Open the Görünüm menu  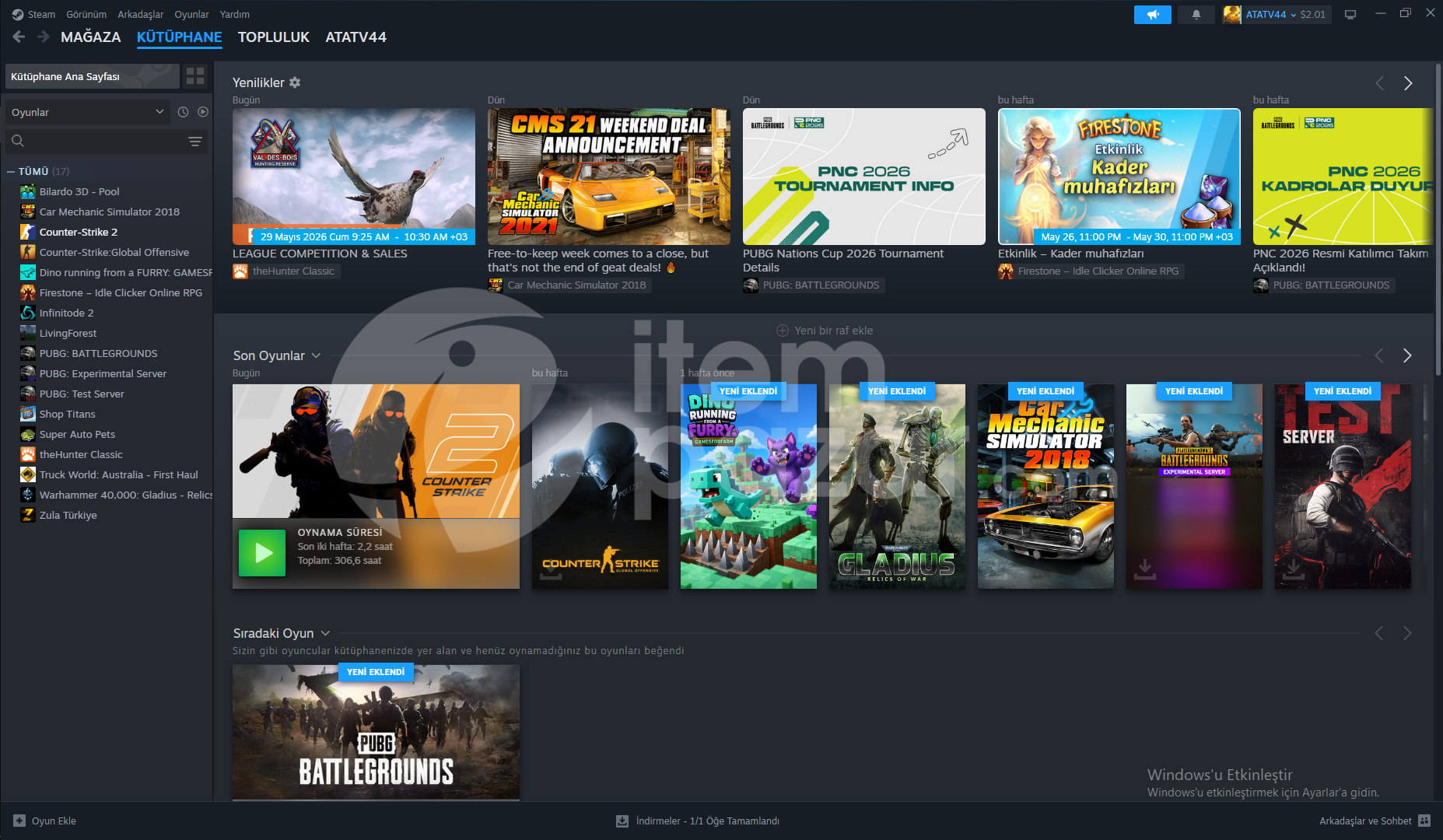point(86,14)
